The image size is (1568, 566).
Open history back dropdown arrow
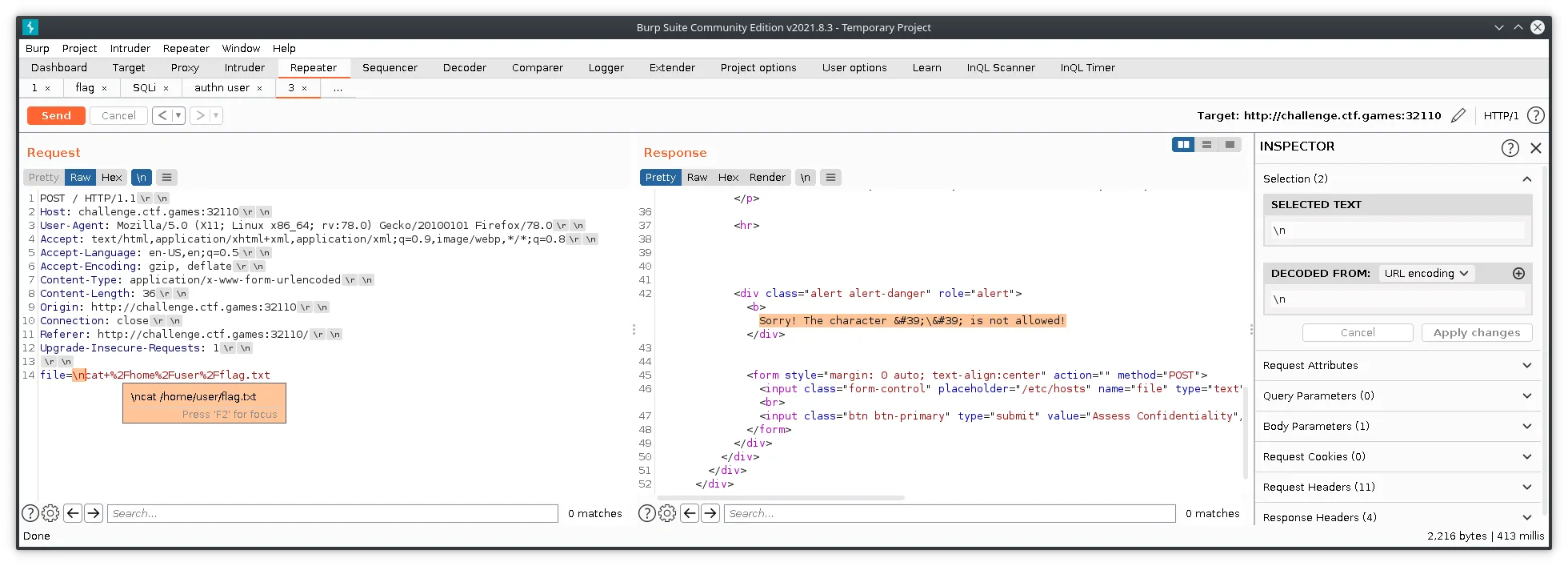178,115
